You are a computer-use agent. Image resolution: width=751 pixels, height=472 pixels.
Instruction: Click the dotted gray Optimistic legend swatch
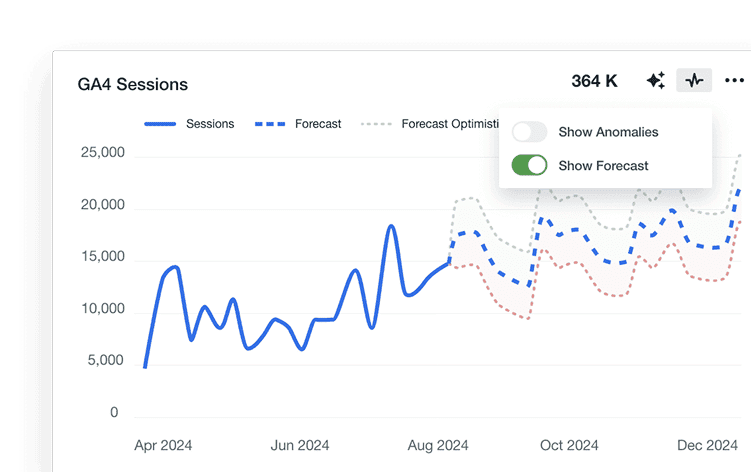tap(376, 124)
